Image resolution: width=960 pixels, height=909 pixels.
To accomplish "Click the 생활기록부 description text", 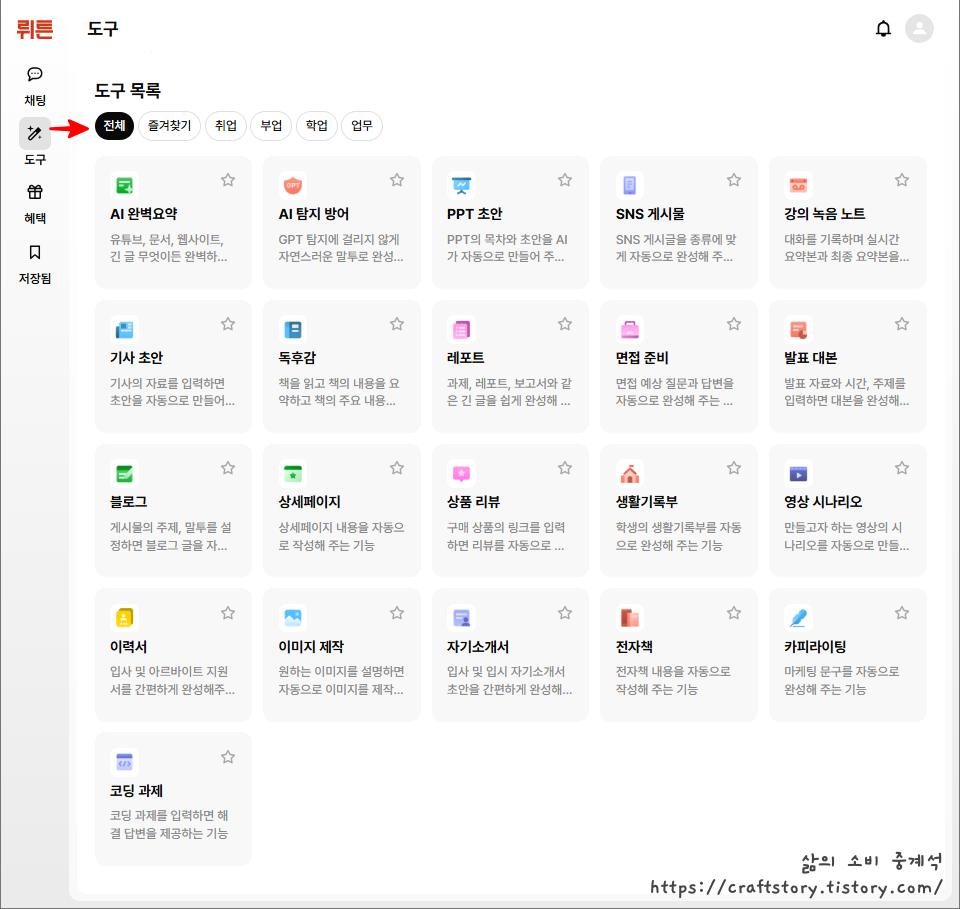I will pyautogui.click(x=678, y=536).
